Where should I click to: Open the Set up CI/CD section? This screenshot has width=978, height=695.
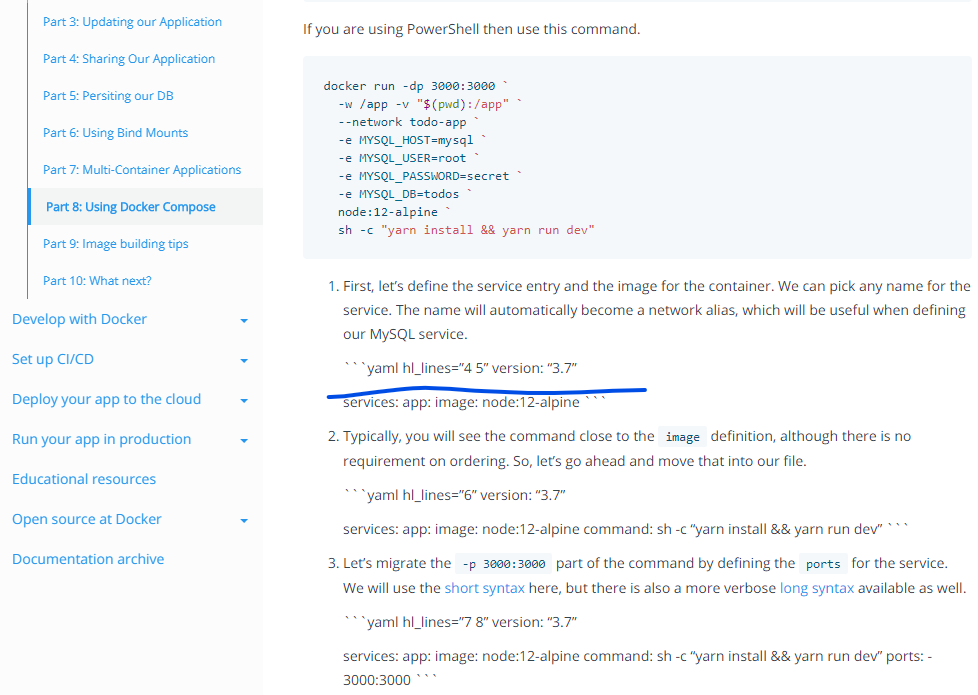53,359
